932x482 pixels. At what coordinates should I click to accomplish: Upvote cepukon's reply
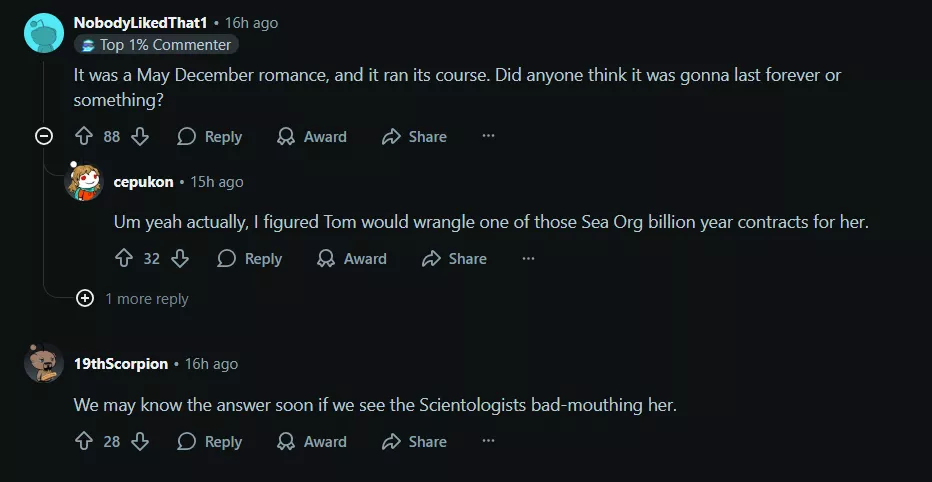tap(124, 259)
